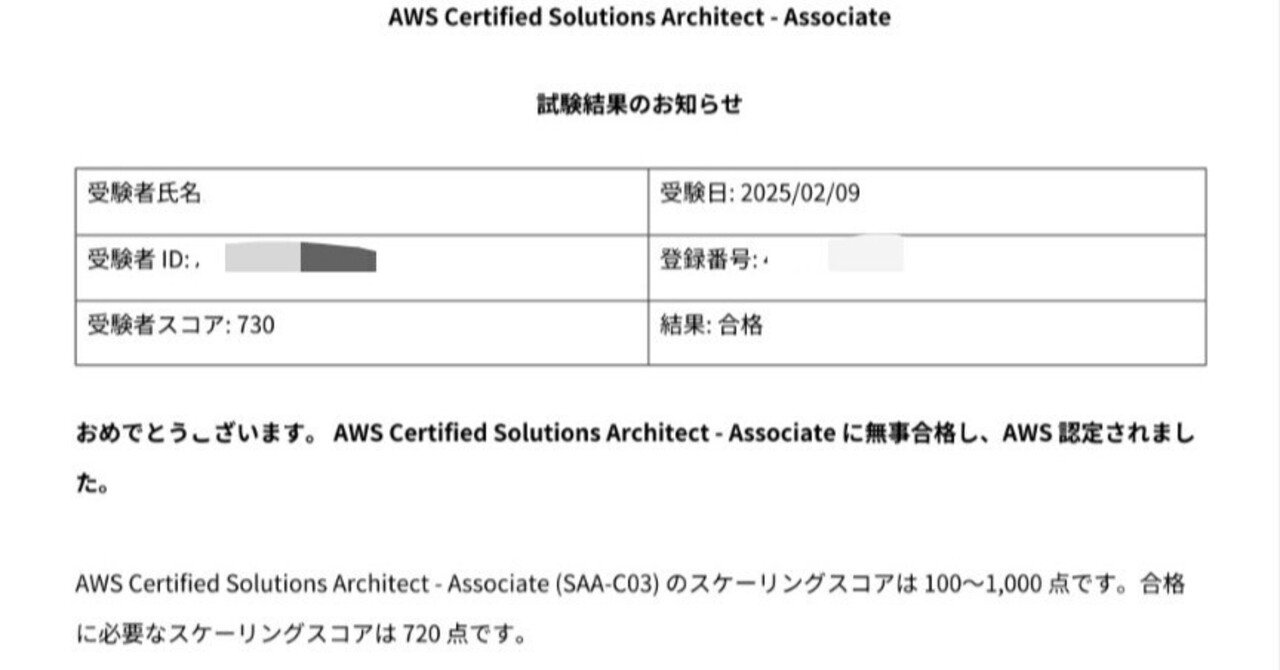
Task: Click the 試験結果のお知らせ subtitle
Action: coord(639,105)
